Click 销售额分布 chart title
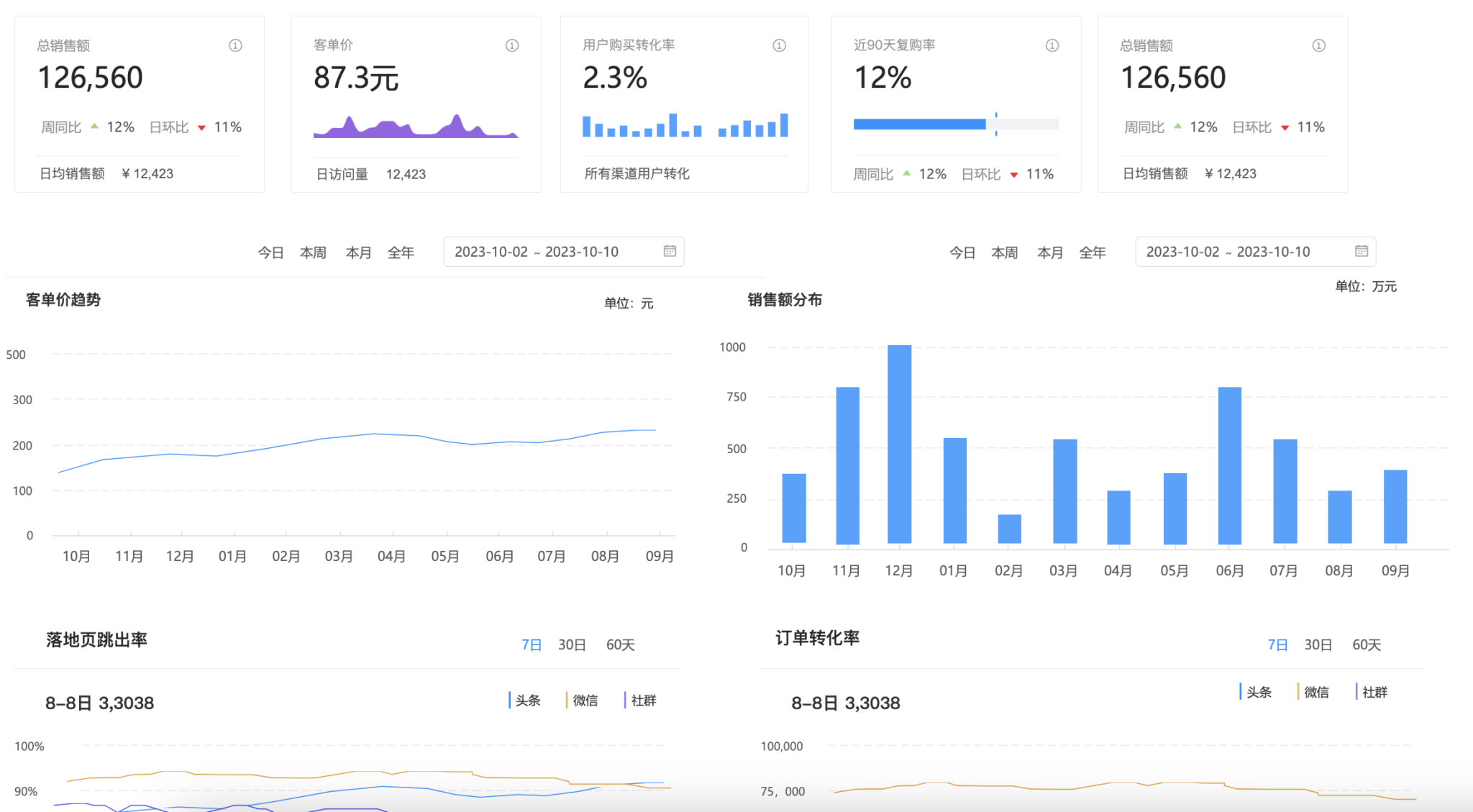Image resolution: width=1473 pixels, height=812 pixels. point(785,300)
